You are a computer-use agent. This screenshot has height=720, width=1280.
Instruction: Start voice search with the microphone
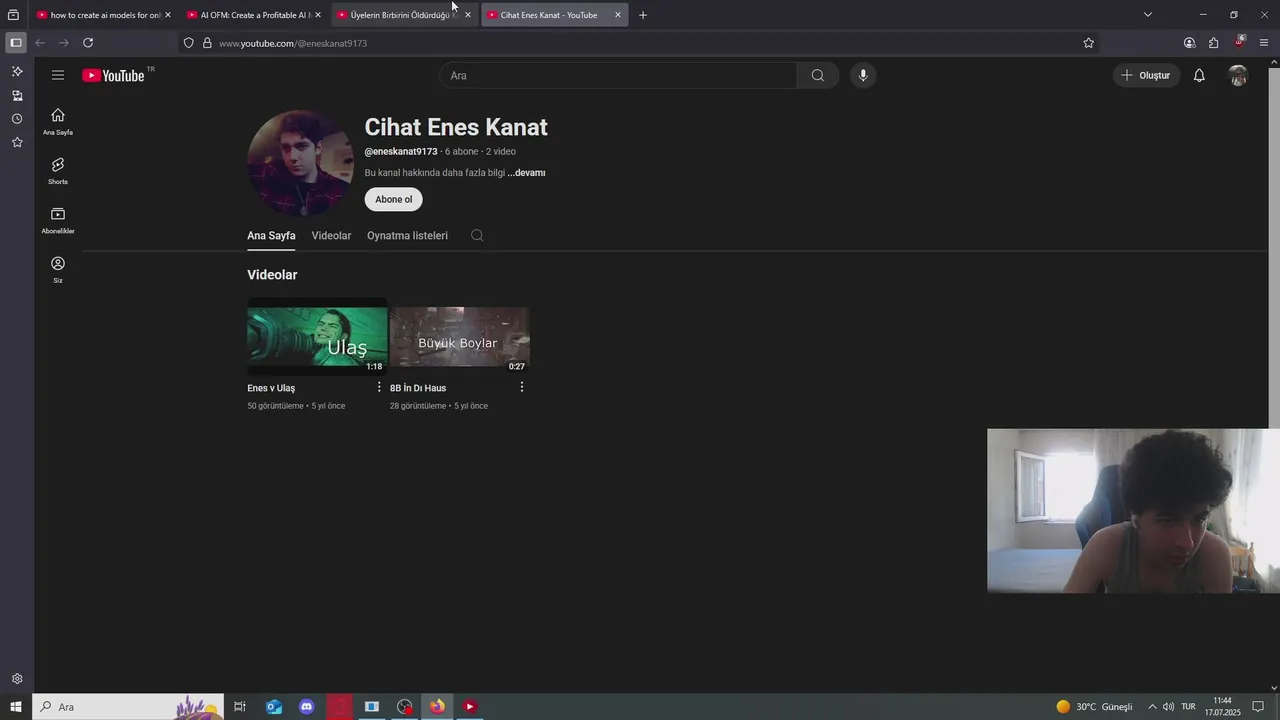(x=863, y=75)
